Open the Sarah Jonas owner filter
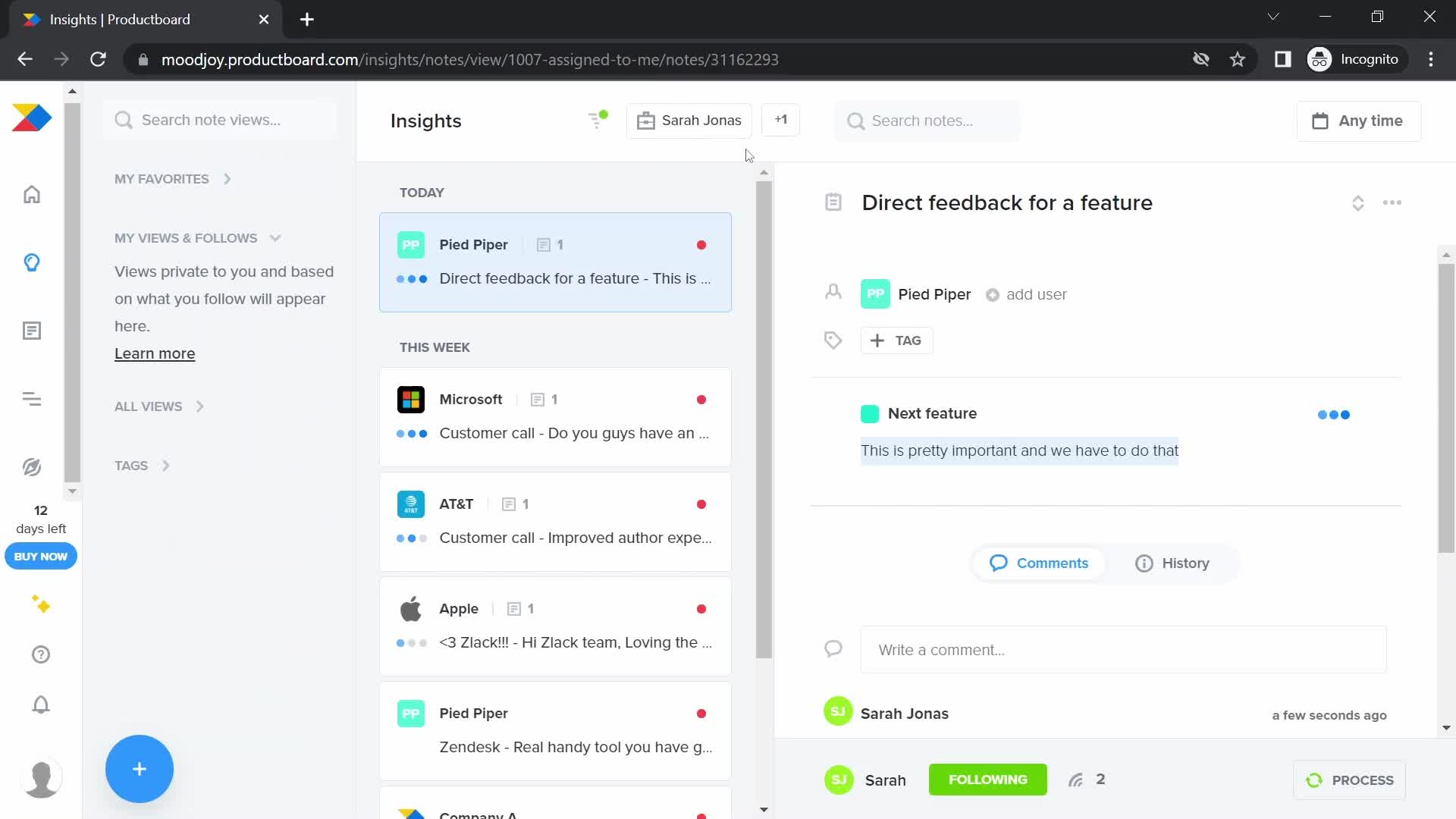The height and width of the screenshot is (819, 1456). [689, 121]
